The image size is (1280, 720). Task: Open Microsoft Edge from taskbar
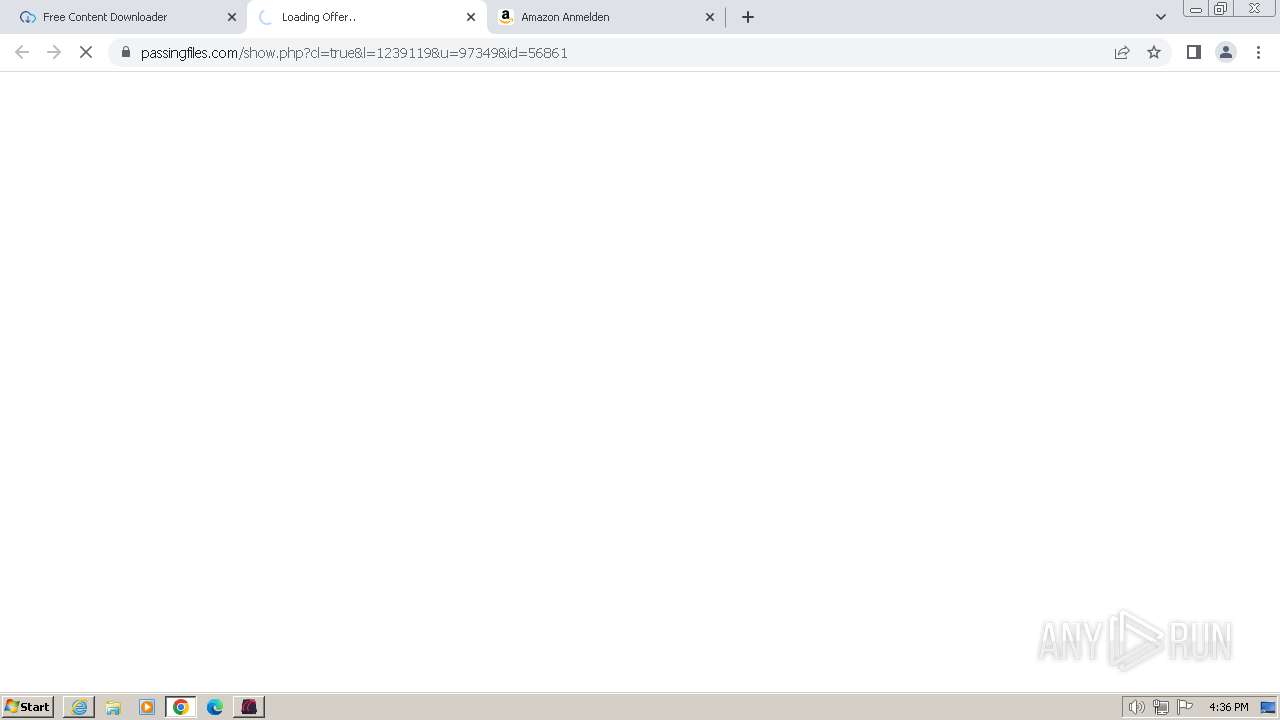tap(215, 707)
